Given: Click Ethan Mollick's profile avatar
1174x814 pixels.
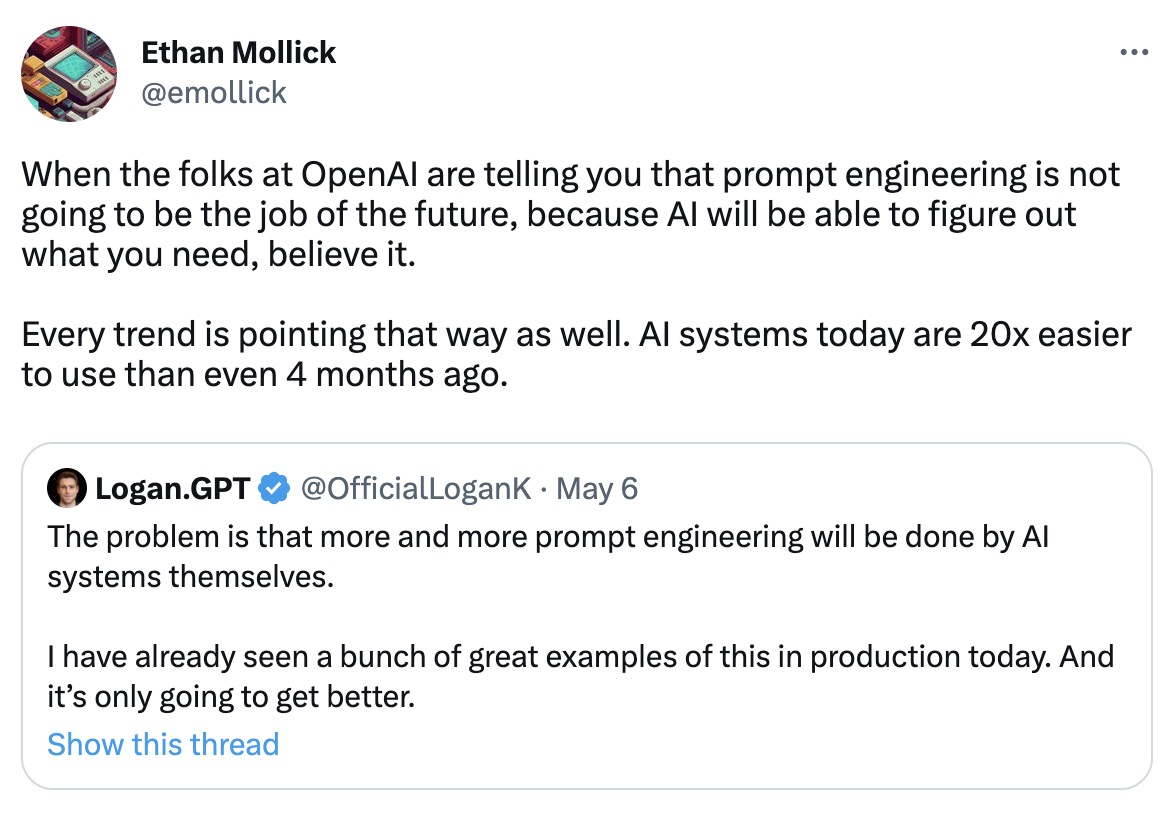Looking at the screenshot, I should tap(69, 74).
